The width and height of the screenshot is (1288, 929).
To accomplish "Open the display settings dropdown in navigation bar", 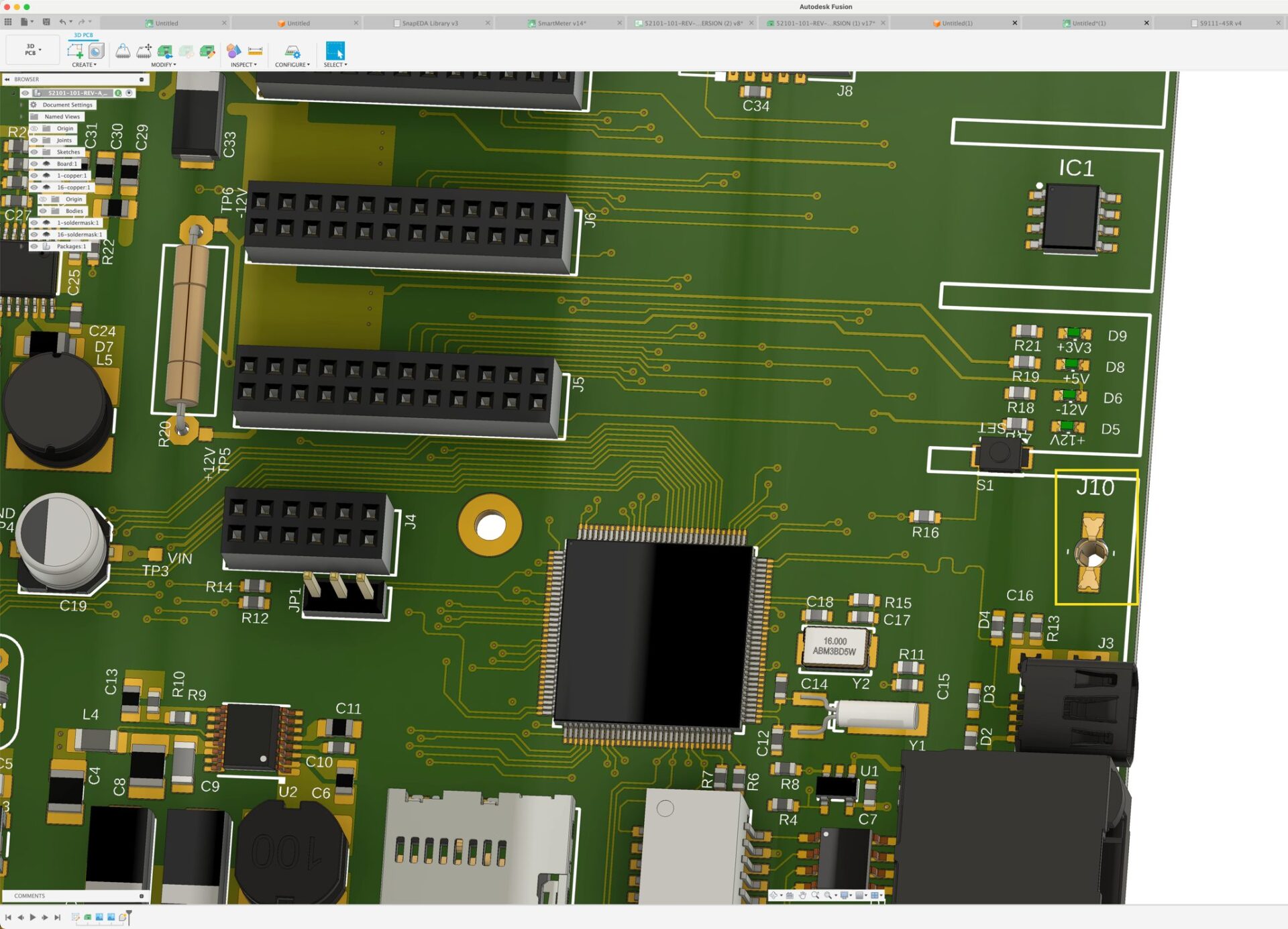I will tap(852, 895).
